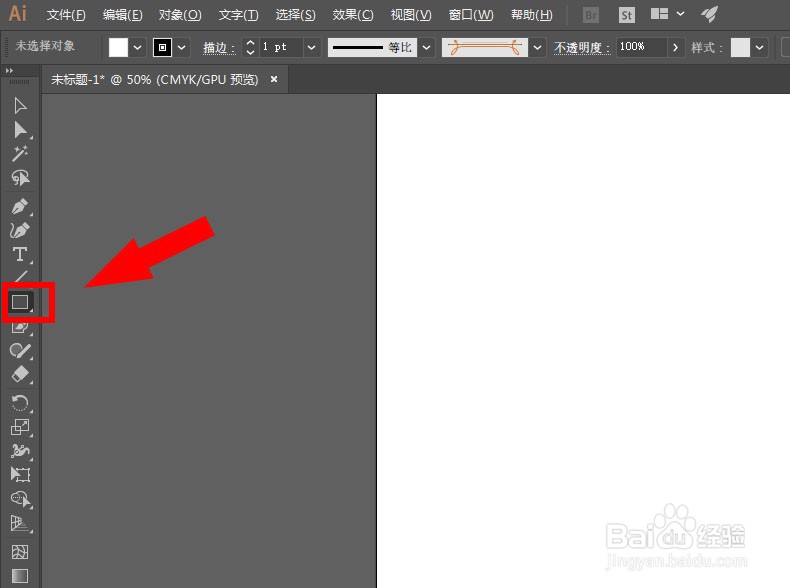Select the Rotate tool
The image size is (790, 588).
(20, 403)
